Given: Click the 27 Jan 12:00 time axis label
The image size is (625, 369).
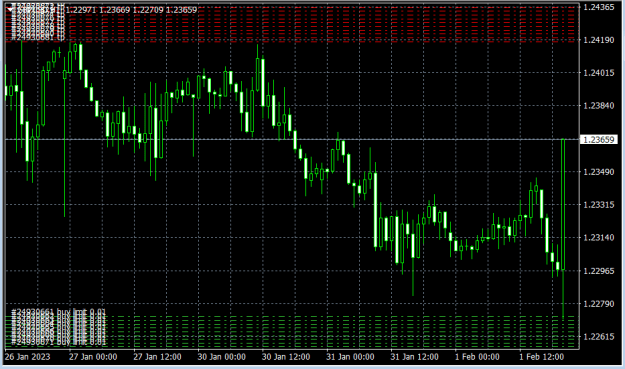Looking at the screenshot, I should [157, 357].
